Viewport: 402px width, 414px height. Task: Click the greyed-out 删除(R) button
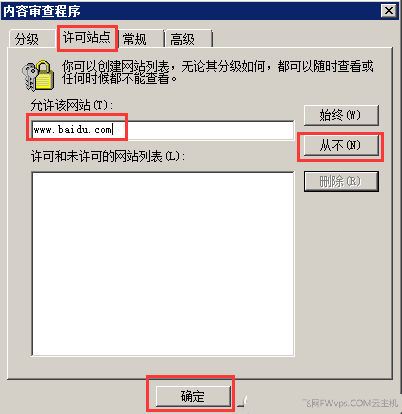[x=341, y=181]
